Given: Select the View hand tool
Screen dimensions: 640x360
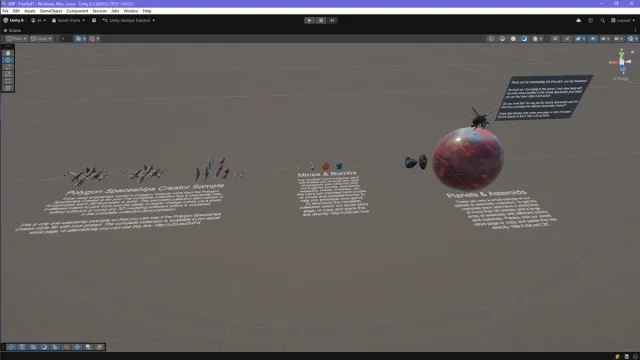Looking at the screenshot, I should 8,53.
